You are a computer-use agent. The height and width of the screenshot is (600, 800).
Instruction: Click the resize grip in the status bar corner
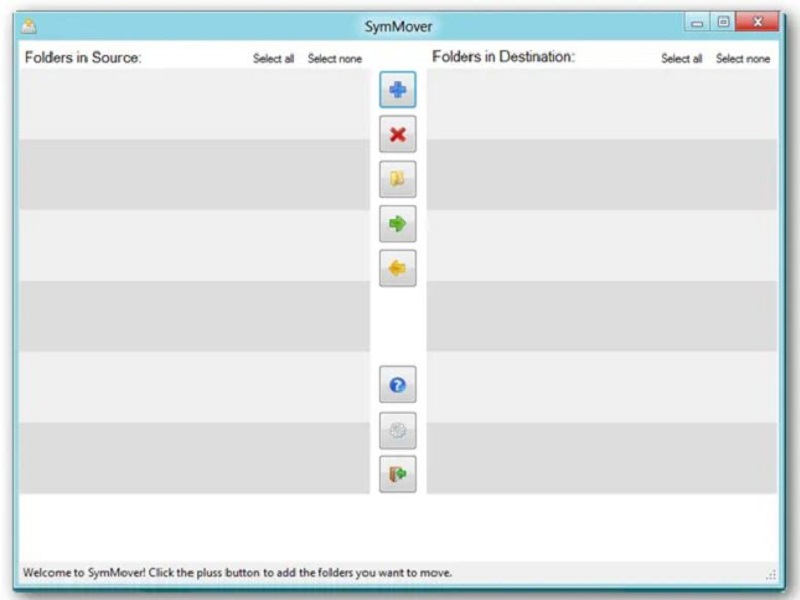771,575
